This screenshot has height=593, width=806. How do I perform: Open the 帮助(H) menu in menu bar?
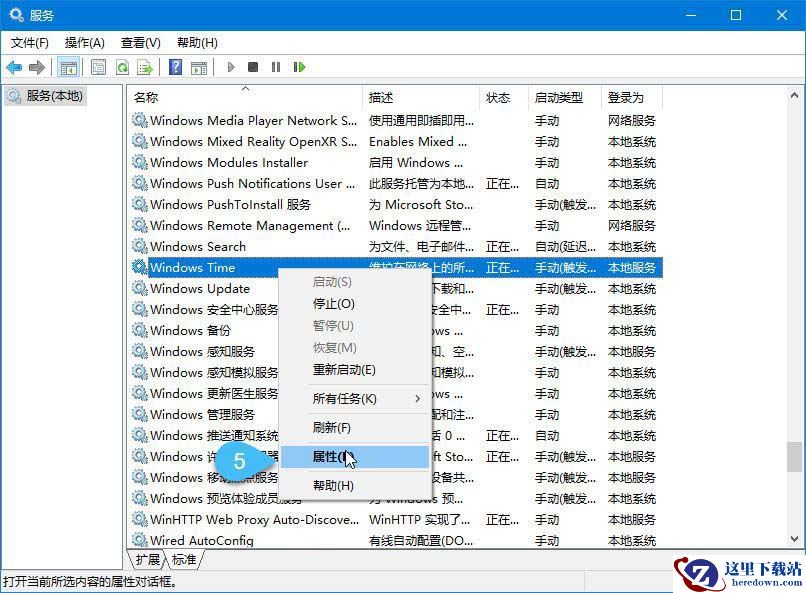[x=197, y=43]
